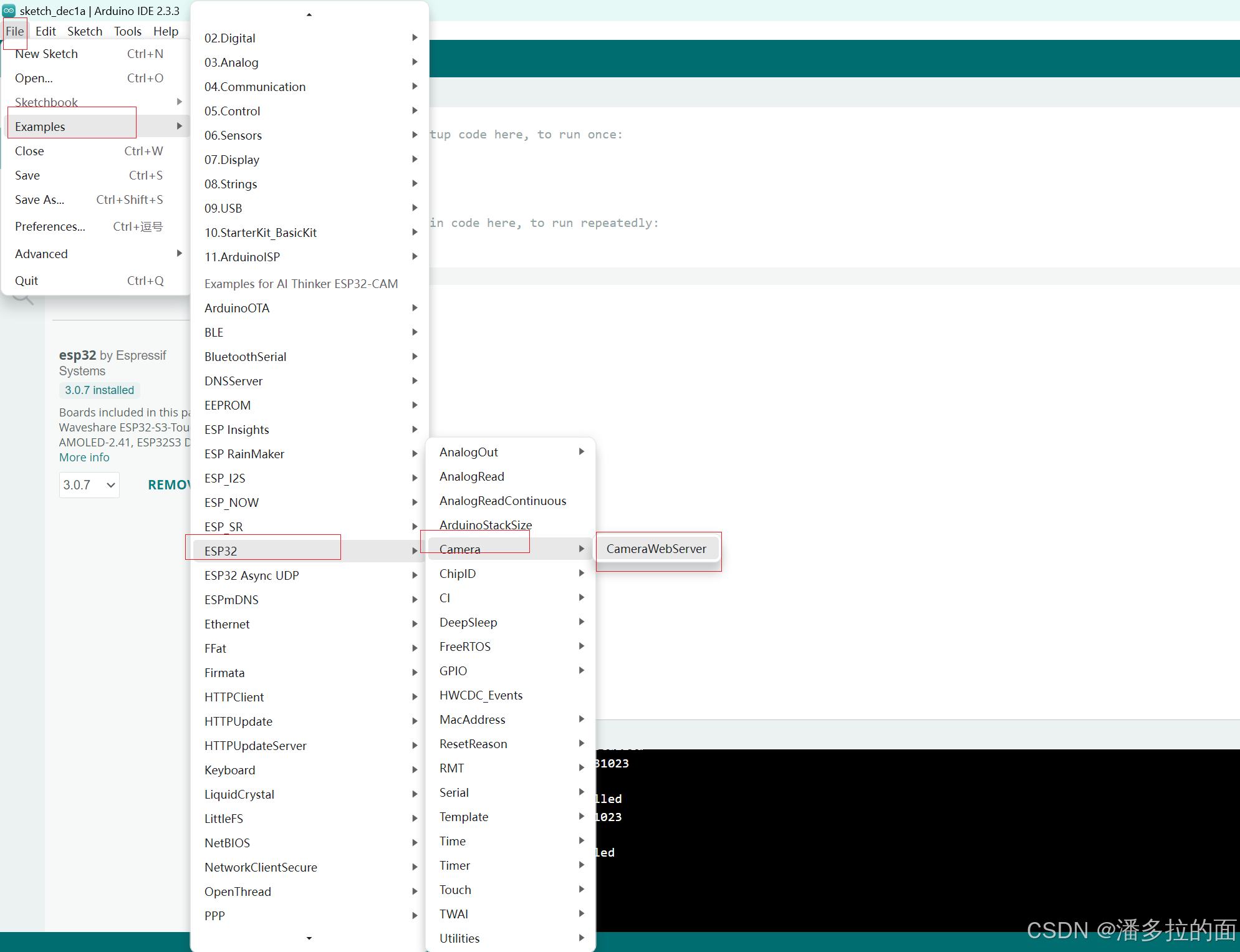The image size is (1240, 952).
Task: Open the CameraWebServer example
Action: pos(656,549)
